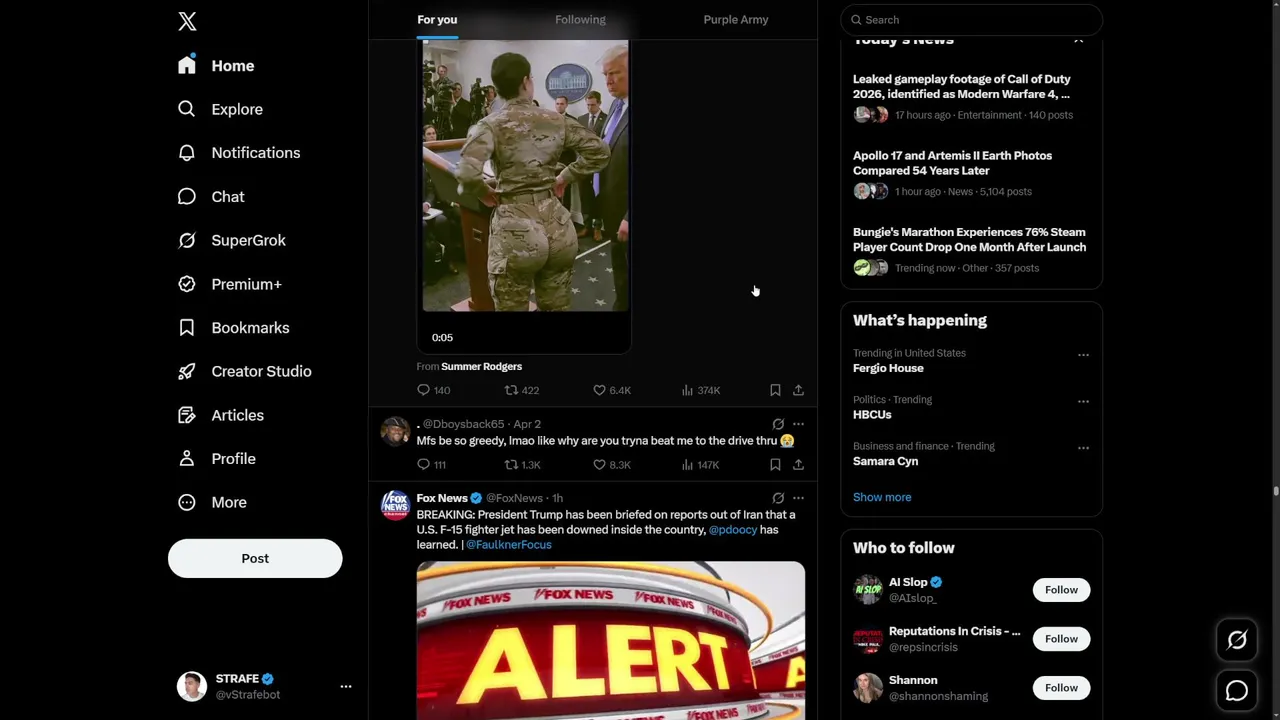Open more options on Fox News post
1280x720 pixels.
798,498
